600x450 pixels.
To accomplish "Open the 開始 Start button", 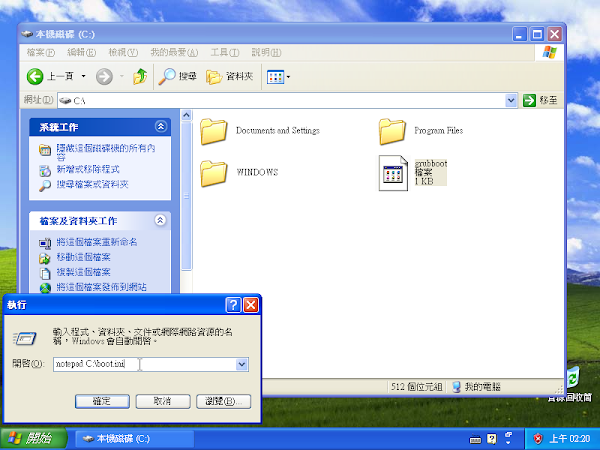I will click(x=34, y=439).
